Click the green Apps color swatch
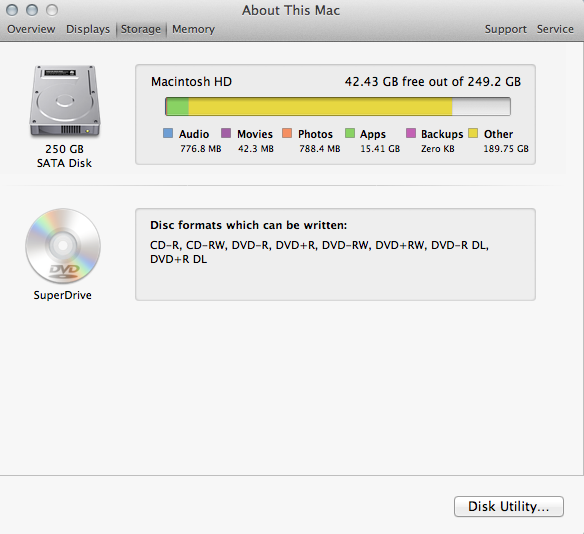The image size is (584, 534). [x=350, y=133]
